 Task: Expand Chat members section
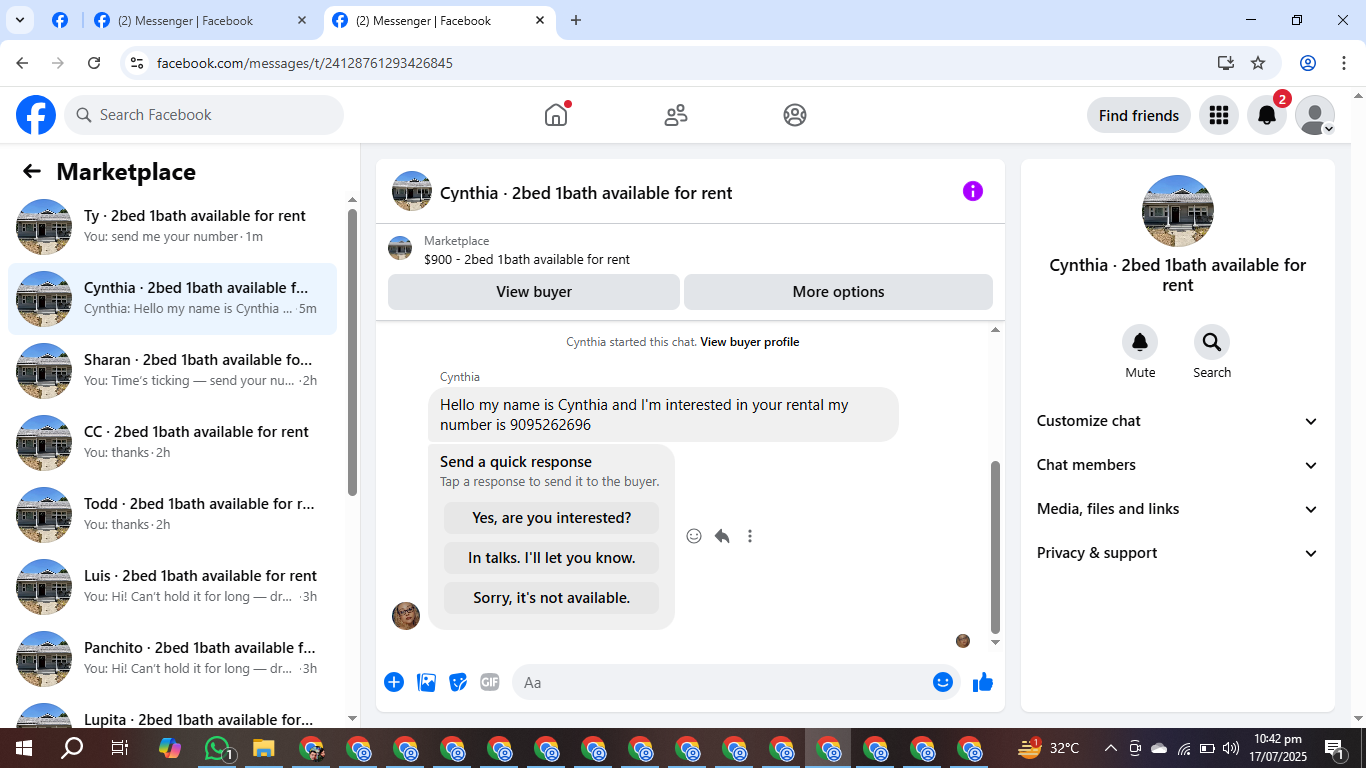tap(1178, 465)
